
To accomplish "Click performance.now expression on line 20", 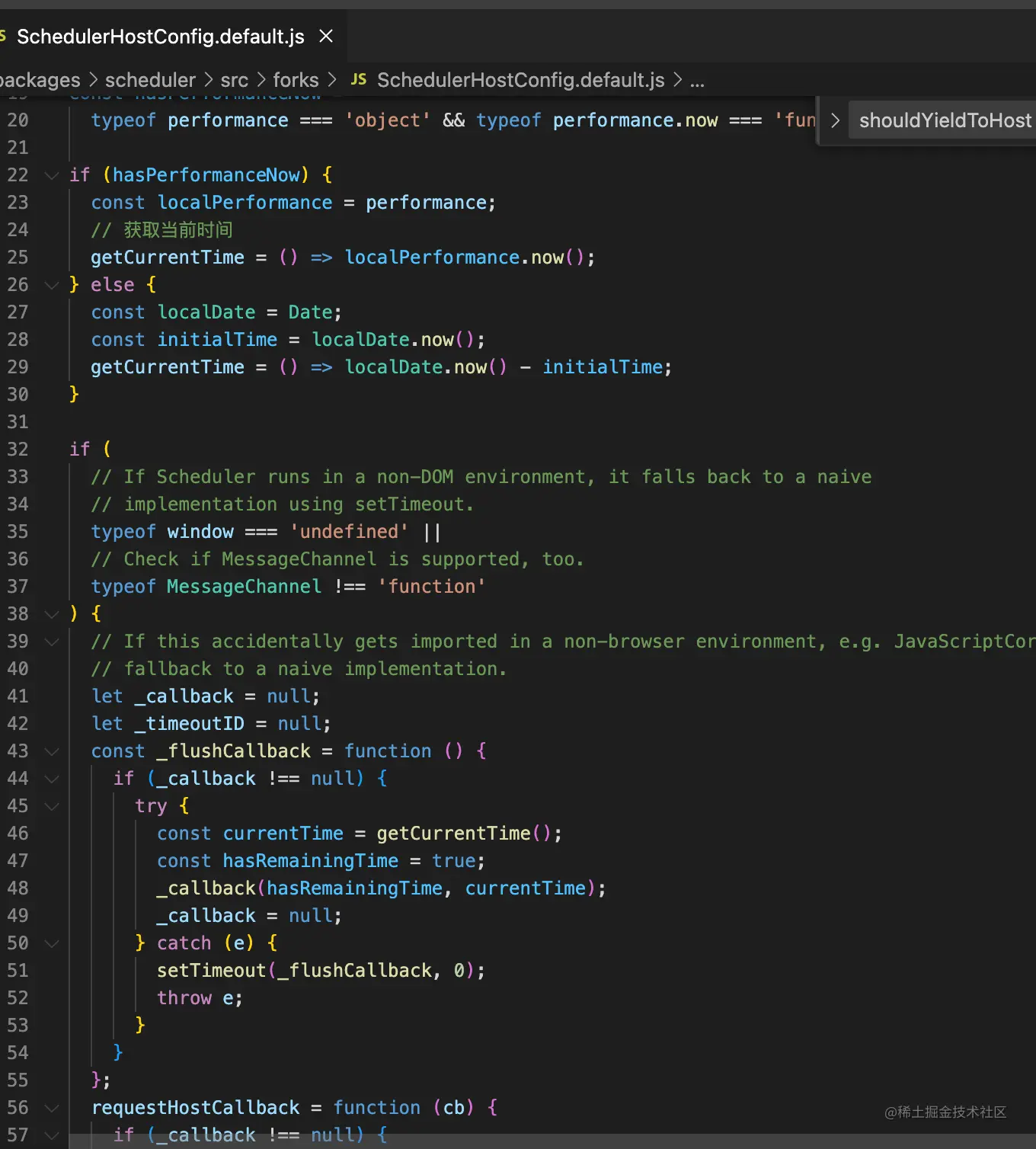I will tap(635, 120).
